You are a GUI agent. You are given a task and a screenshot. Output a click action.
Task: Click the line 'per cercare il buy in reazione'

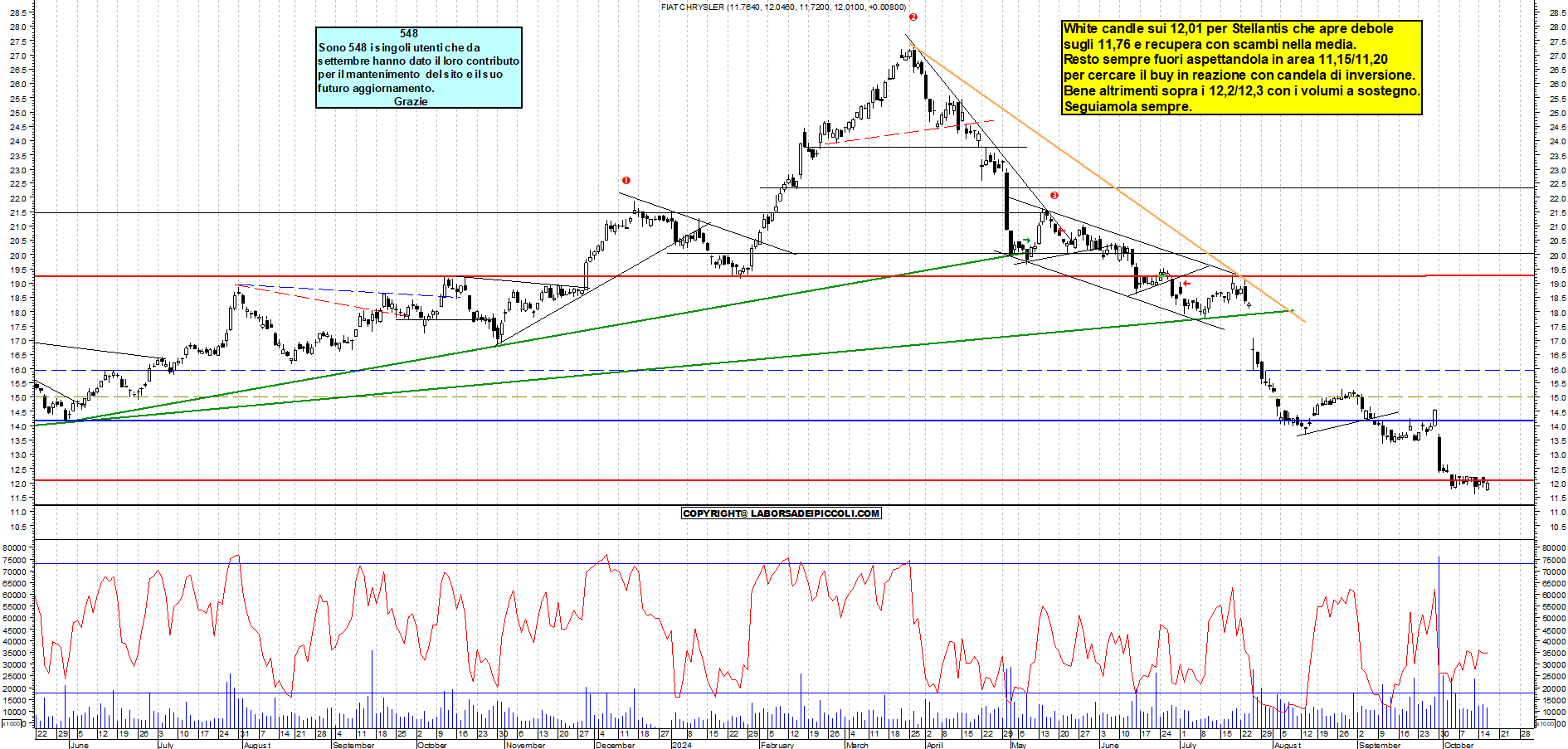1239,75
